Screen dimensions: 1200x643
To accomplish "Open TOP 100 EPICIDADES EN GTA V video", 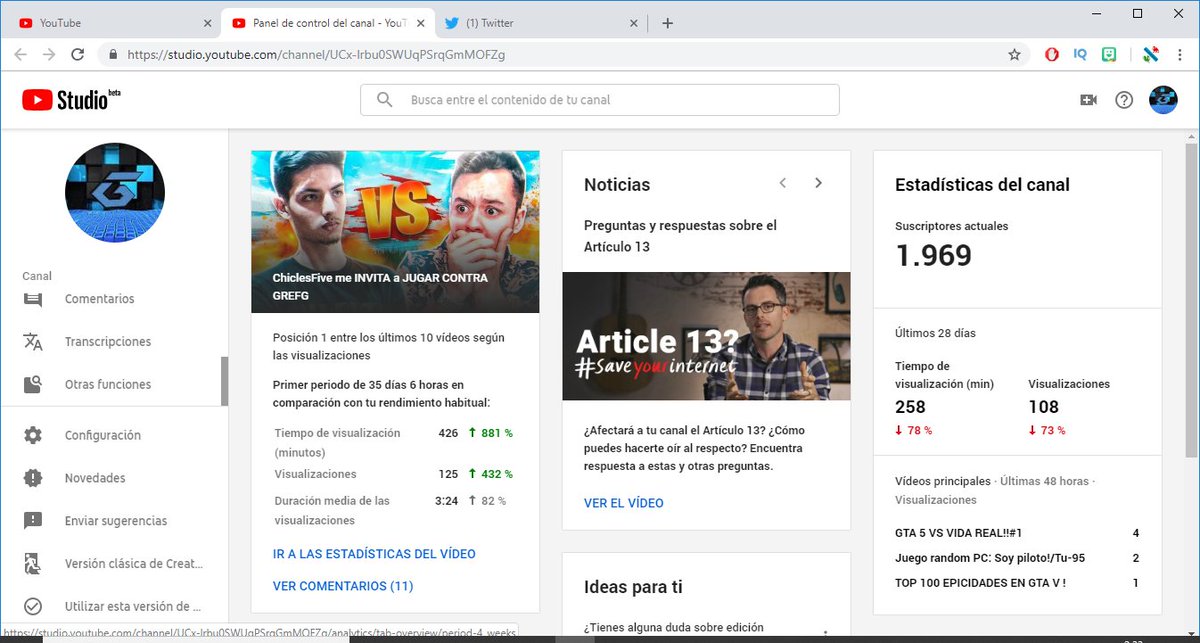I will click(980, 583).
